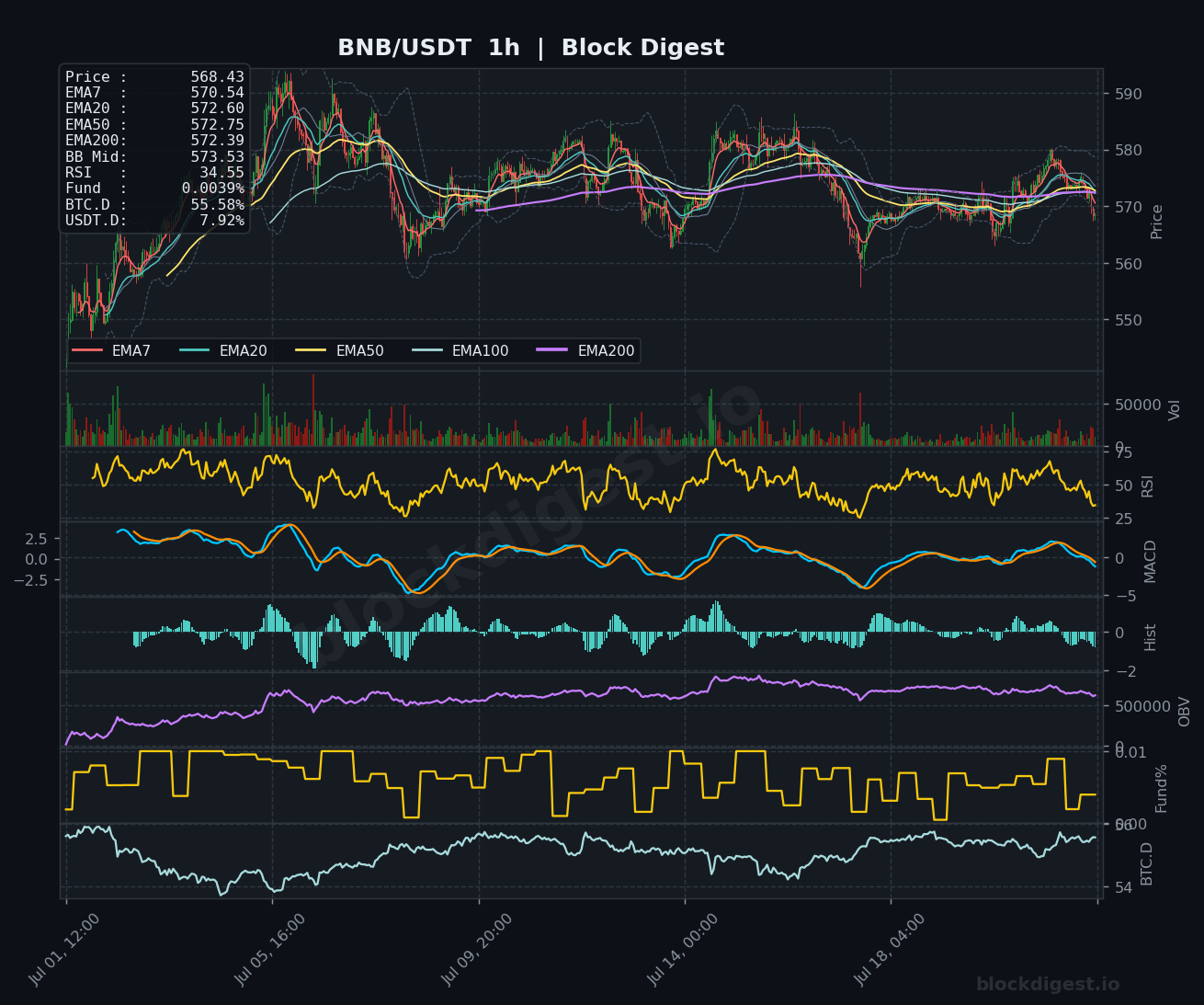Viewport: 1204px width, 1005px height.
Task: Select the Fund 0.0039% info row
Action: 154,188
